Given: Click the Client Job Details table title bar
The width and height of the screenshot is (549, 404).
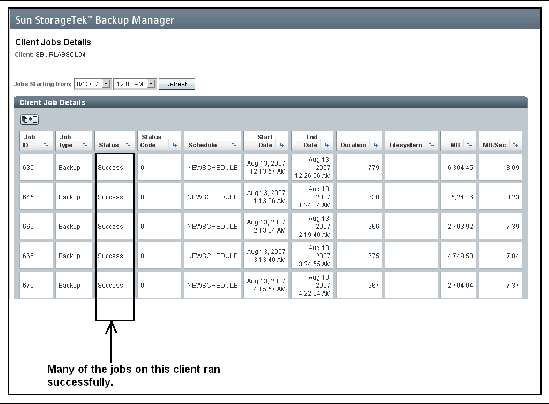Looking at the screenshot, I should (271, 103).
